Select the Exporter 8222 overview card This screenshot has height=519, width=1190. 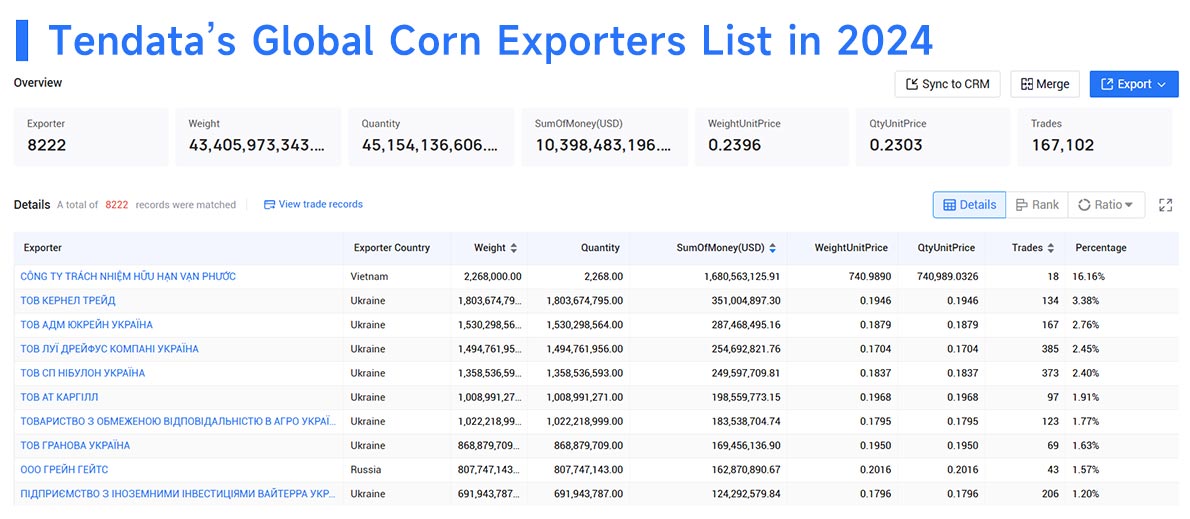point(91,137)
